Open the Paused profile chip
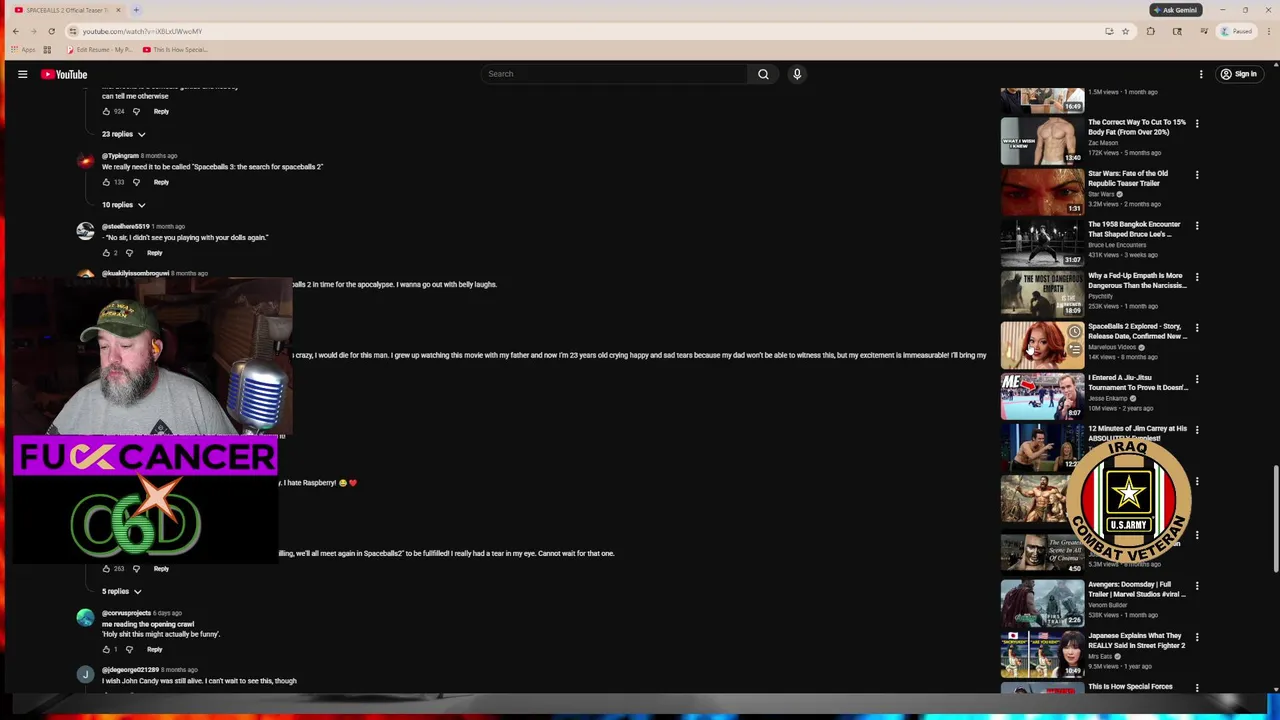 1236,31
